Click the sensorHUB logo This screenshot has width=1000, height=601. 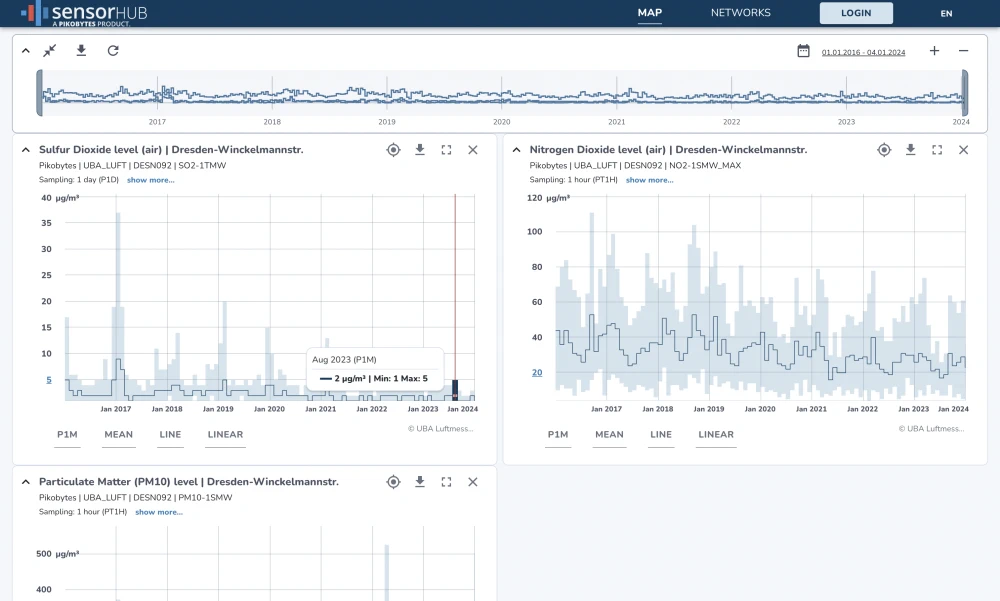point(84,13)
